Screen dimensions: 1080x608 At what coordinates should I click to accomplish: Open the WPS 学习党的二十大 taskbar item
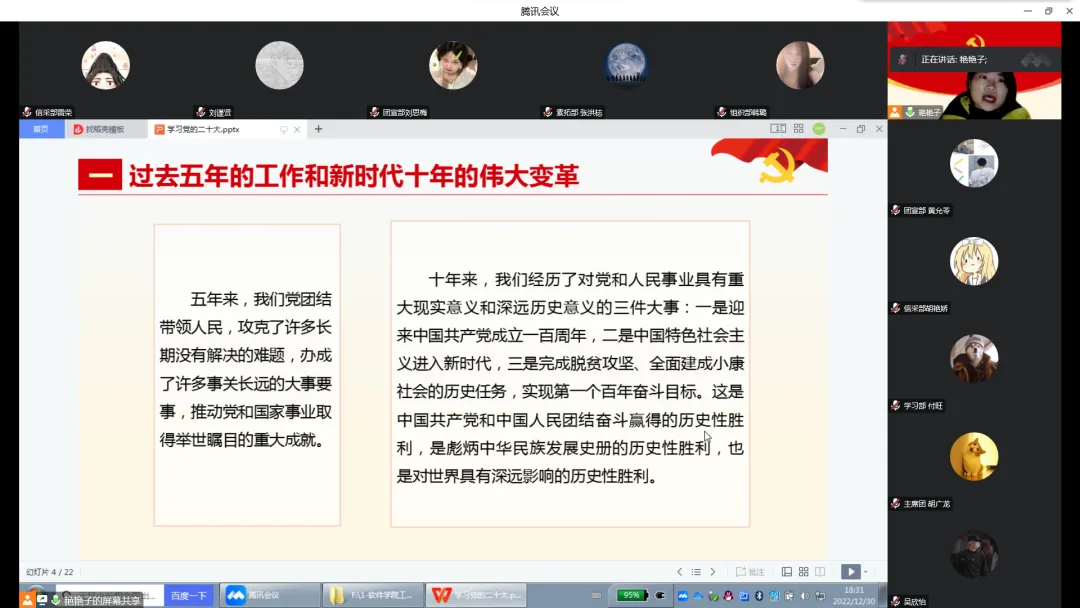(477, 595)
